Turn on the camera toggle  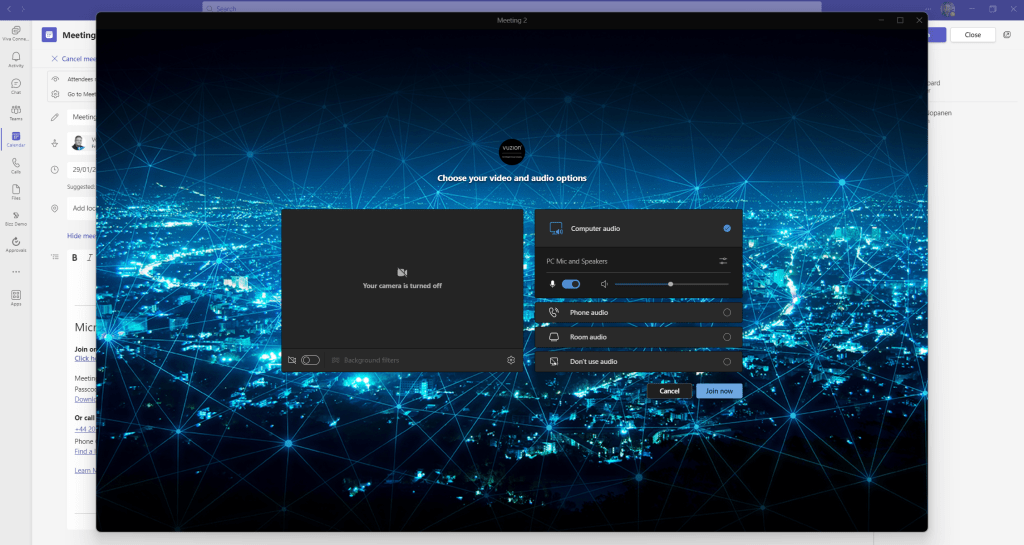(310, 360)
